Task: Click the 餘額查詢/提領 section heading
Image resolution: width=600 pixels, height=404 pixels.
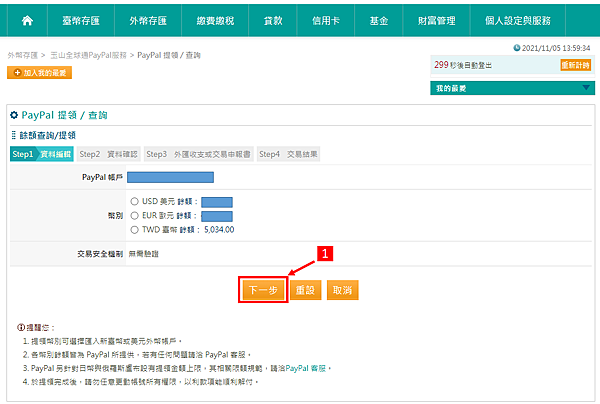Action: tap(47, 135)
